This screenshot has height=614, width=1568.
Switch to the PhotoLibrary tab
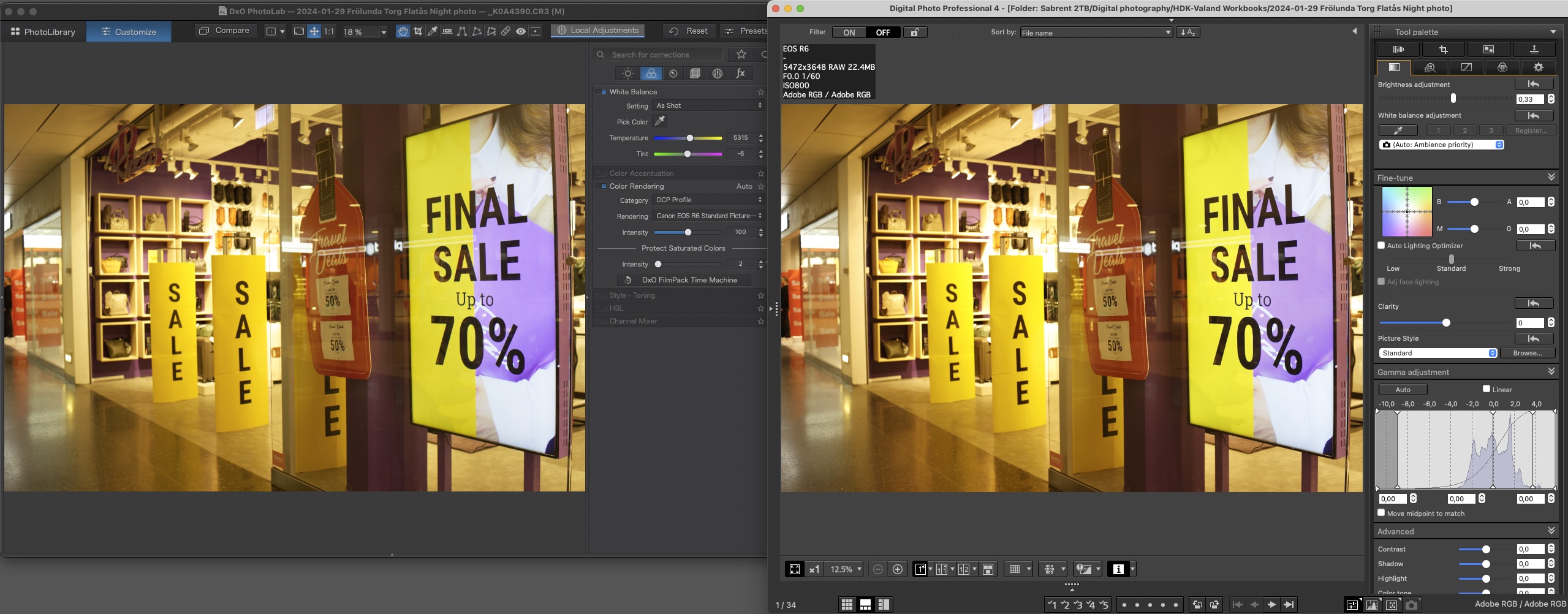point(42,31)
